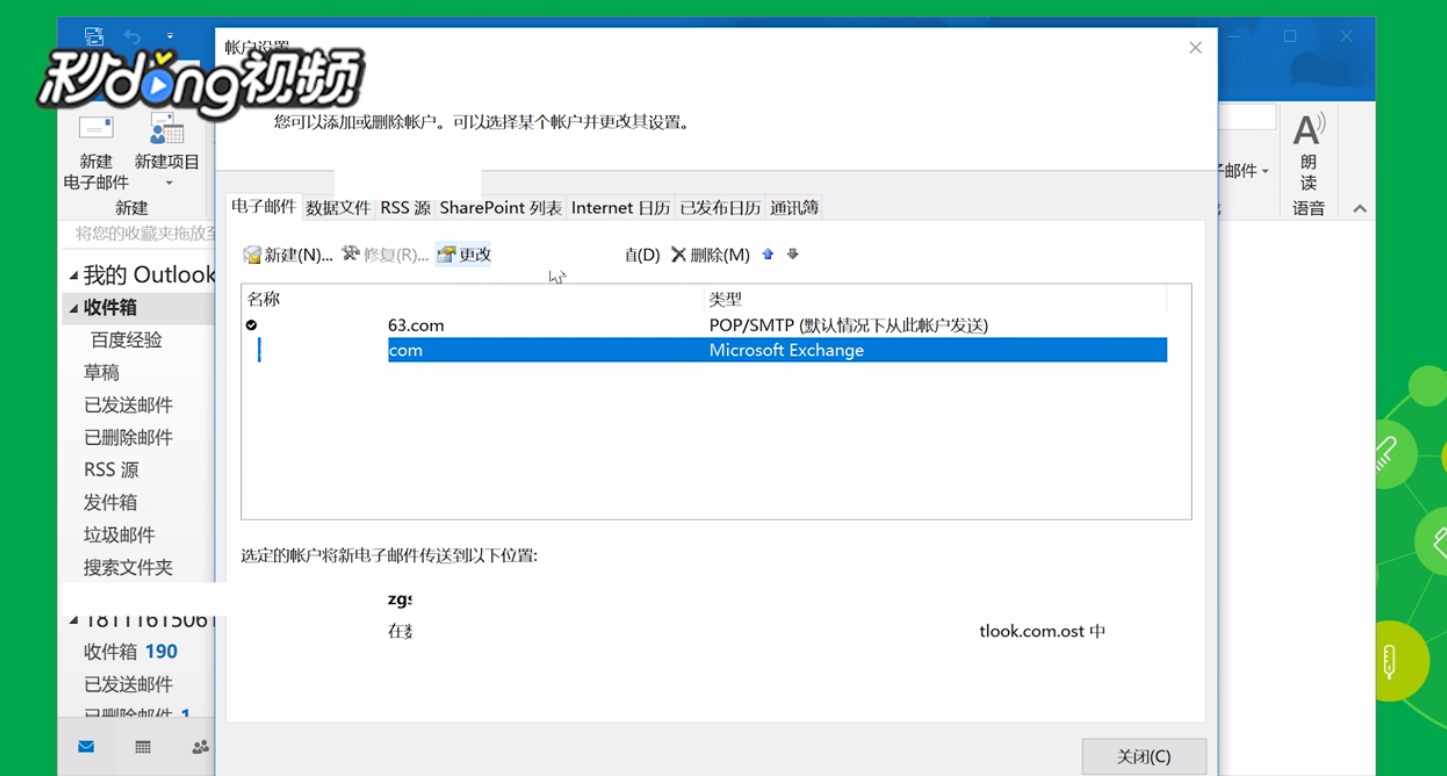1447x776 pixels.
Task: Click Remove(M) account button
Action: coord(710,255)
